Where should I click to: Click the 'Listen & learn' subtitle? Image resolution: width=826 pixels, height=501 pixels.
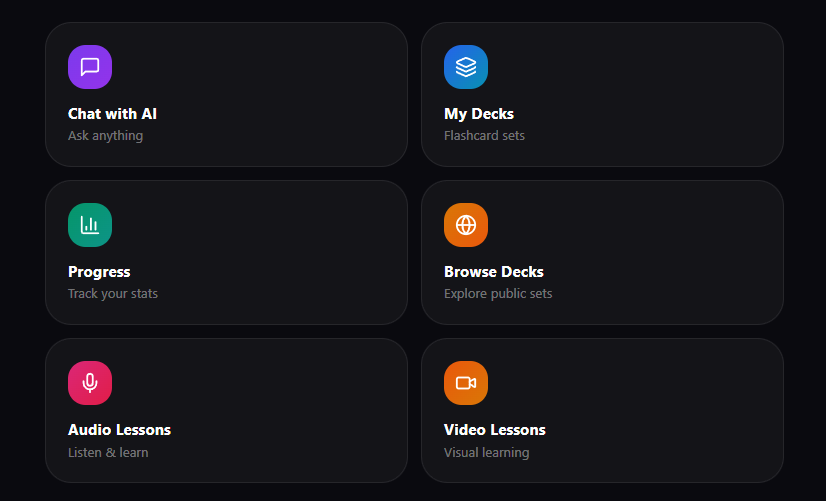point(108,452)
